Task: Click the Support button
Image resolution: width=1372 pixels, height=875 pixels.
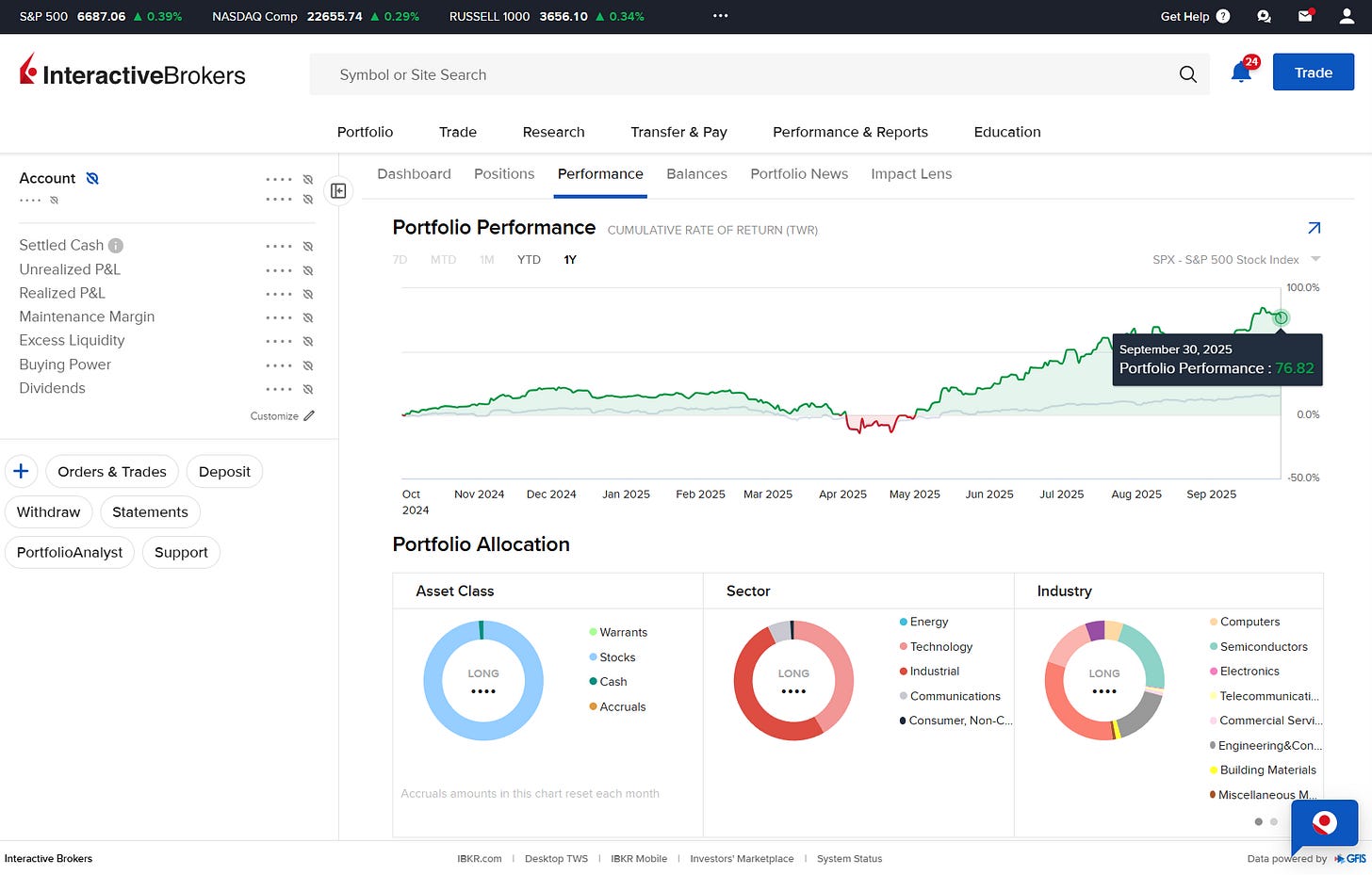Action: coord(181,553)
